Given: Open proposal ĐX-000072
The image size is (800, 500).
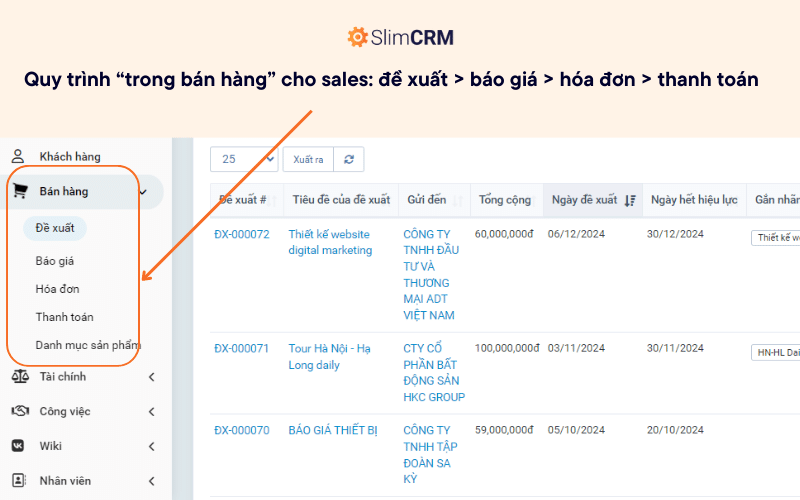Looking at the screenshot, I should [242, 234].
